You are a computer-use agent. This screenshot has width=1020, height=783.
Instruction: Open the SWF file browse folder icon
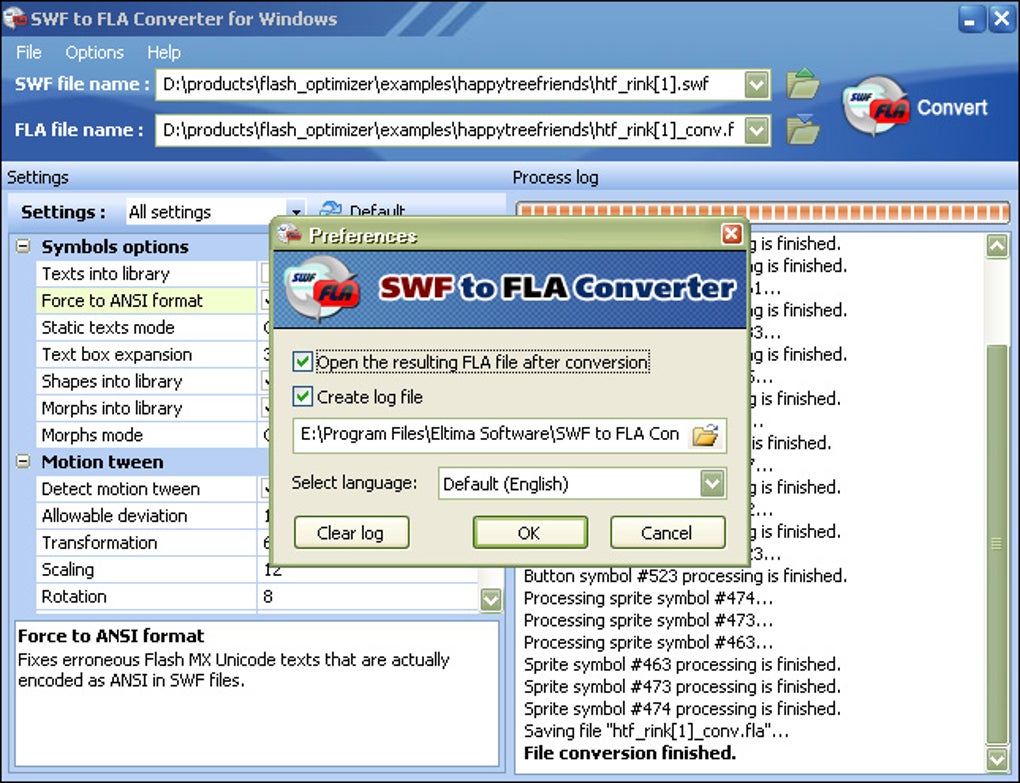click(802, 83)
